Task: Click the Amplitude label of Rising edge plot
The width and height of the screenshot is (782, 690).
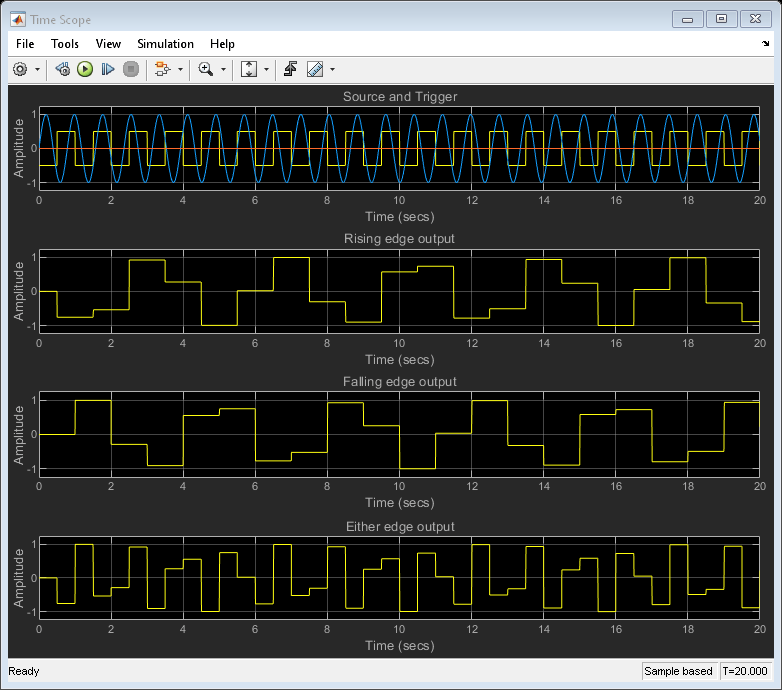Action: 18,291
